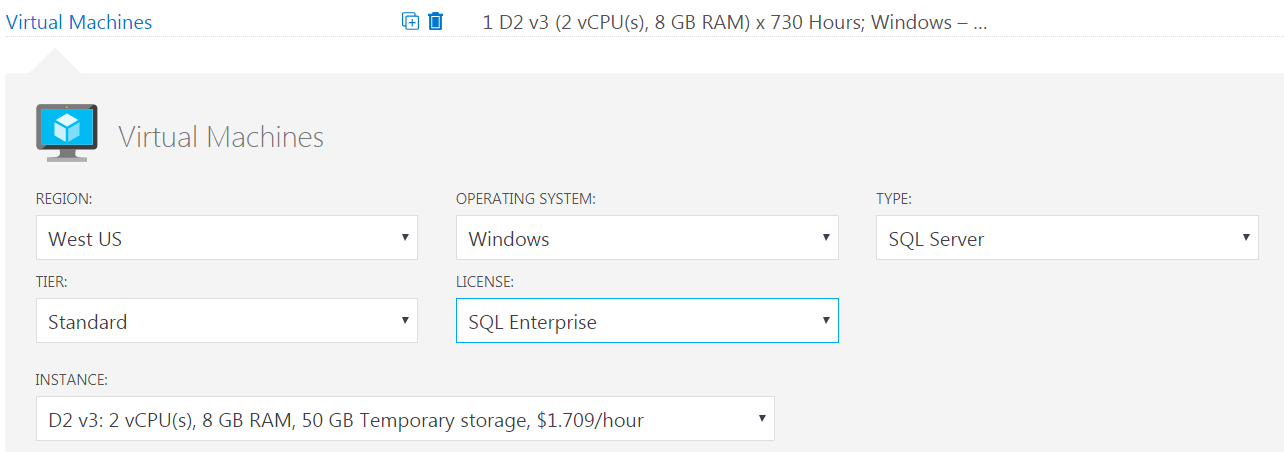Viewport: 1284px width, 452px height.
Task: Click the TIER field label
Action: tap(51, 282)
